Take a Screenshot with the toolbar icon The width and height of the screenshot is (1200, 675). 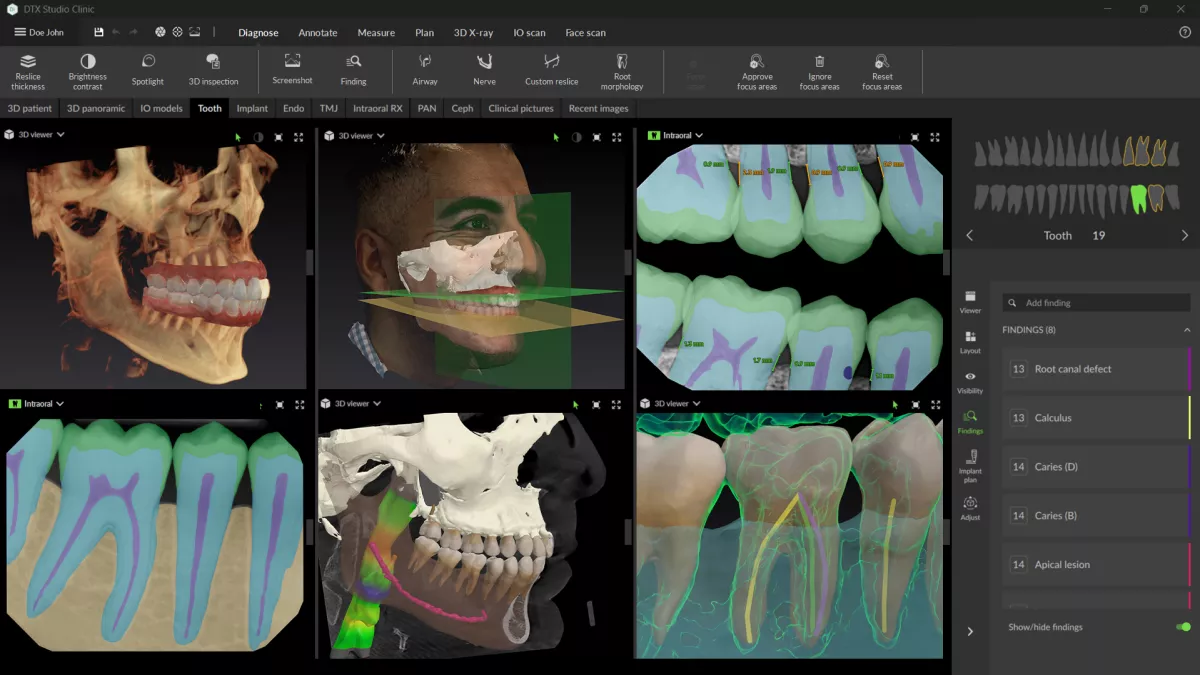pyautogui.click(x=292, y=69)
